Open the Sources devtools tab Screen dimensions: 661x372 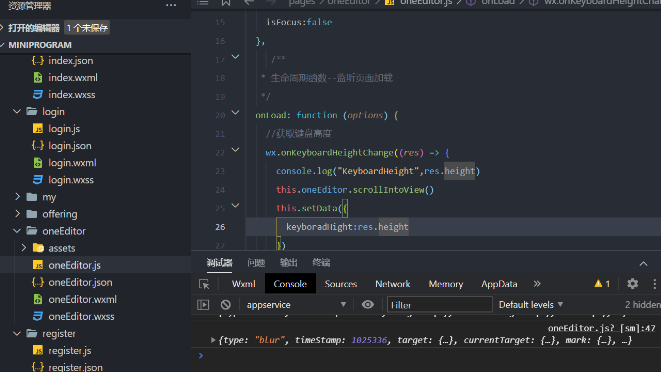(341, 284)
